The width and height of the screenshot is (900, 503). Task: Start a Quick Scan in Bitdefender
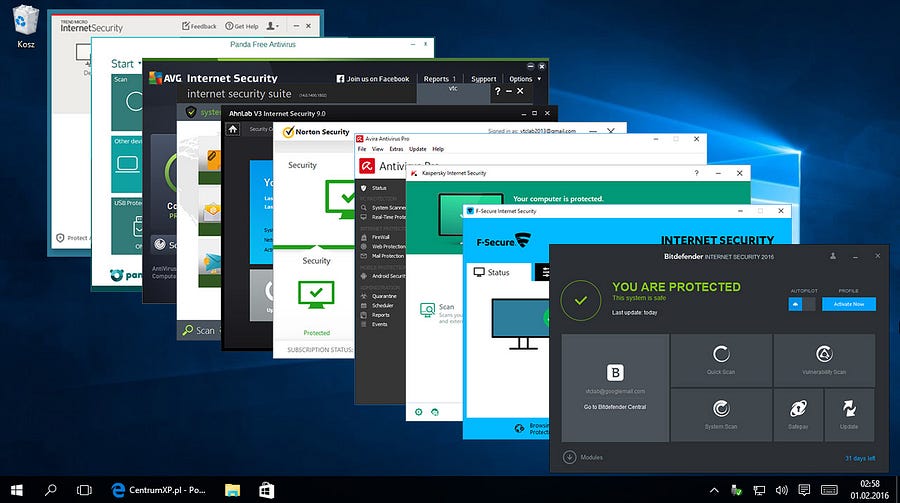point(721,360)
